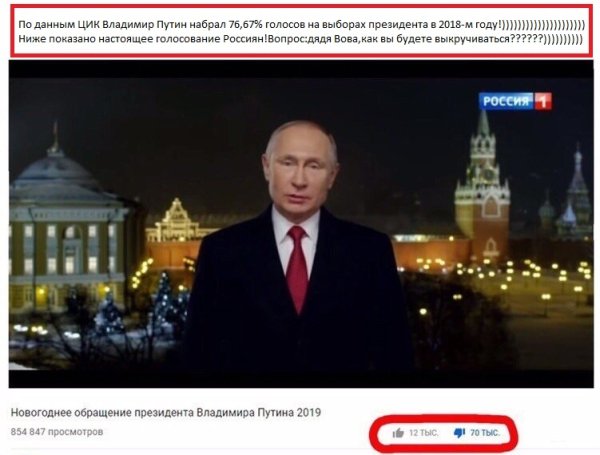Click the 2019 year in the video title
This screenshot has height=455, width=600.
pos(309,413)
